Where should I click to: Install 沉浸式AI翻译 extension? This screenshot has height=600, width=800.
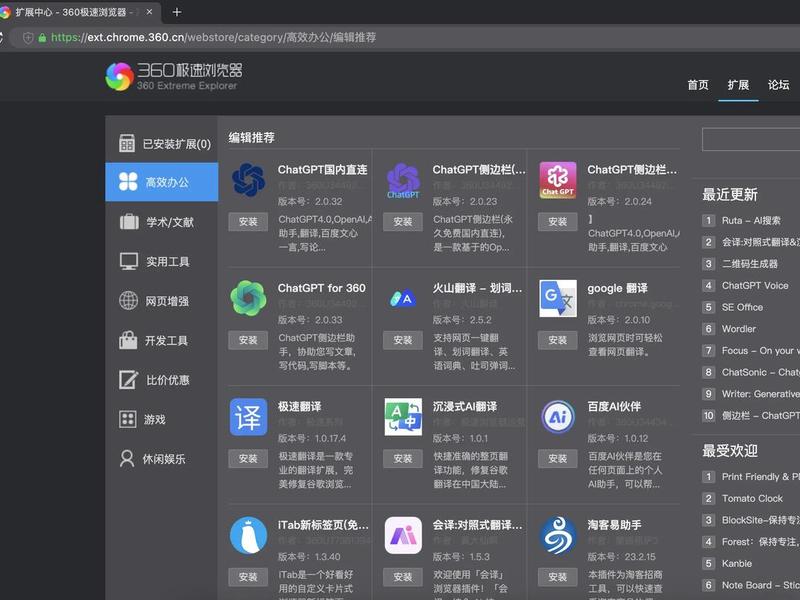click(403, 458)
